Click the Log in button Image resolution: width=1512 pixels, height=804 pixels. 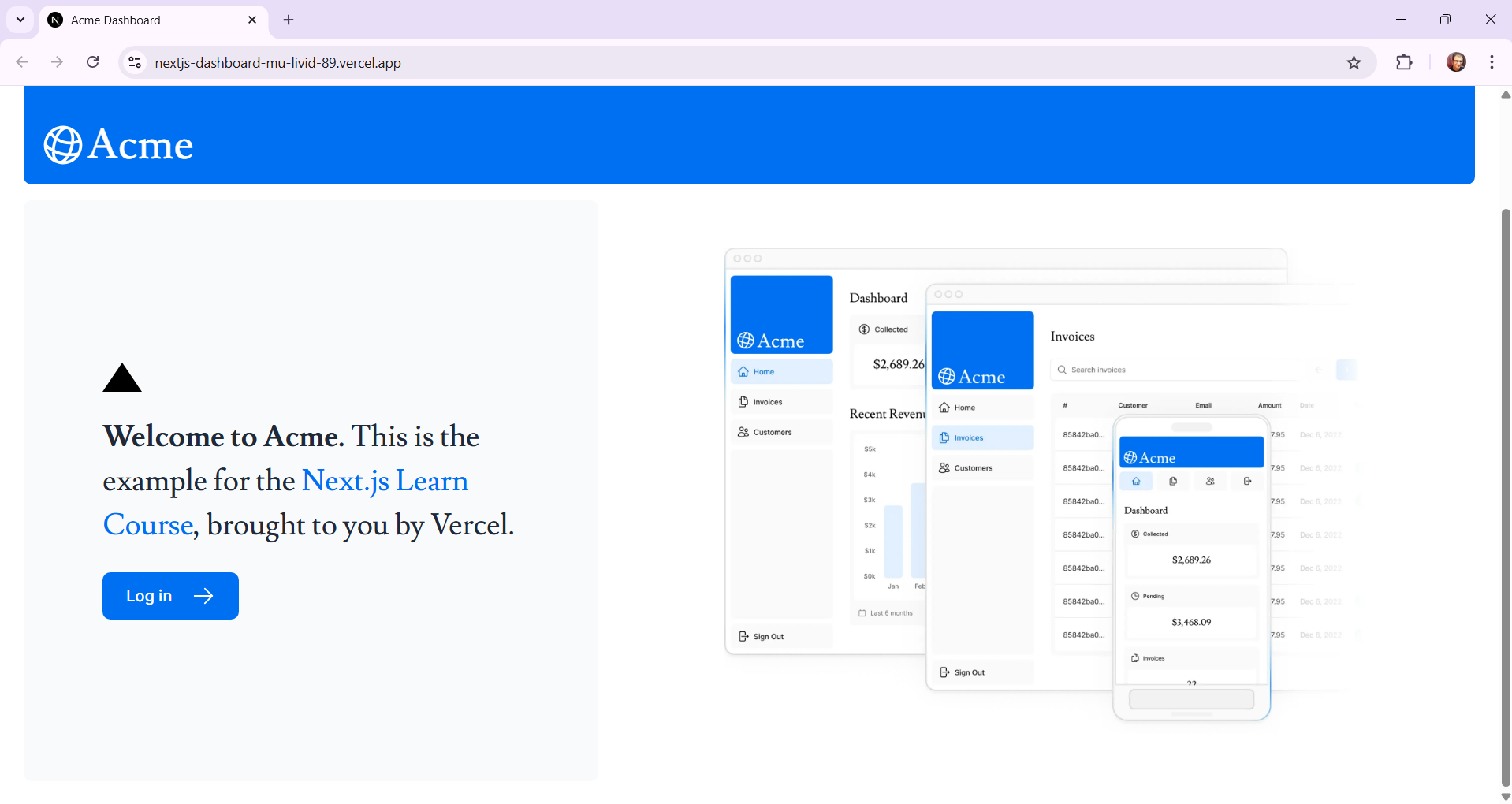(x=169, y=596)
